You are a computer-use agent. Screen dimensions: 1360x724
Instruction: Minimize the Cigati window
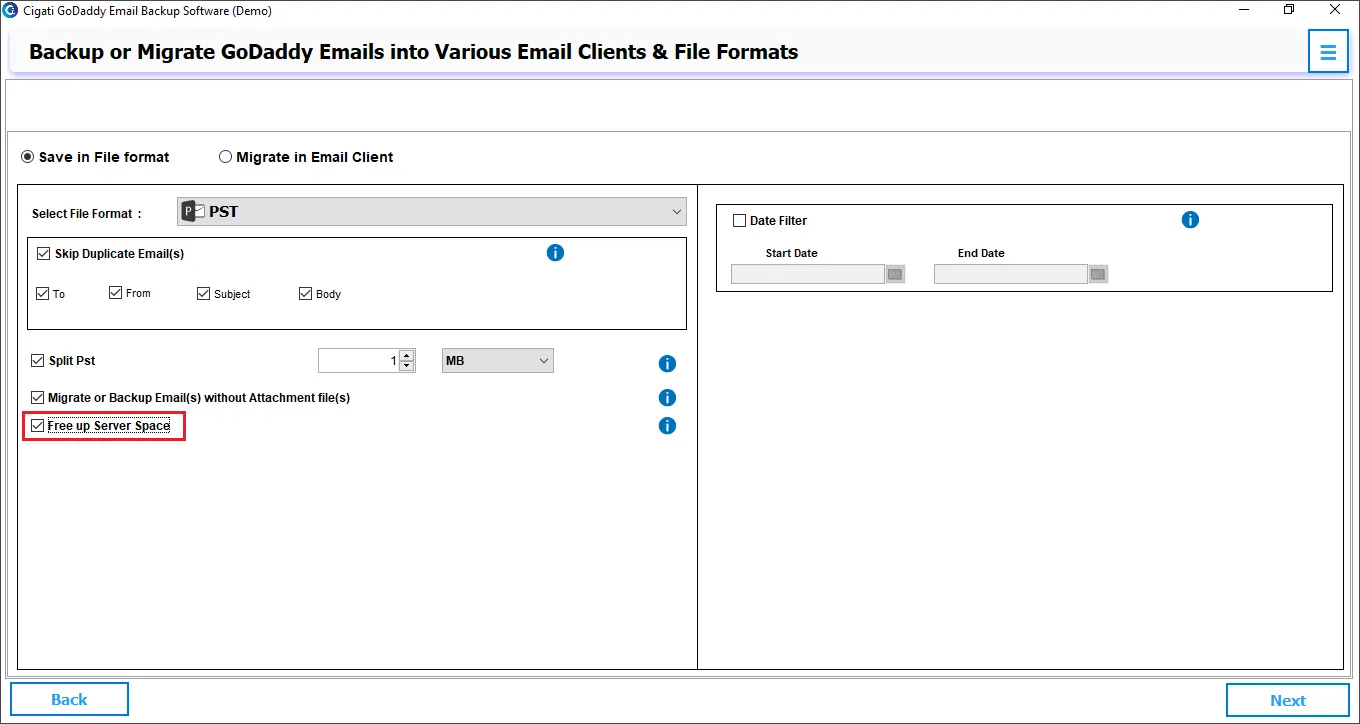tap(1244, 10)
